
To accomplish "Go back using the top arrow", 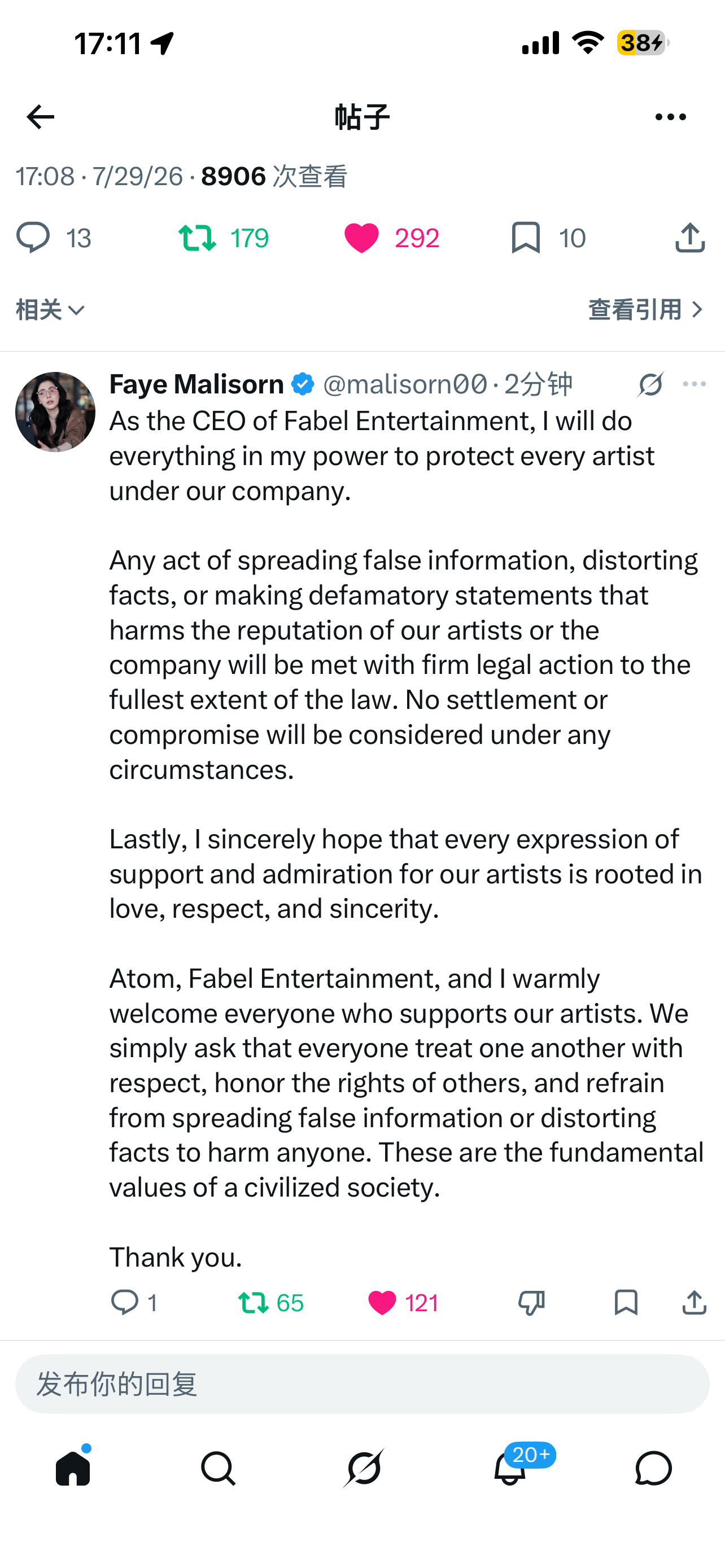I will click(x=40, y=117).
